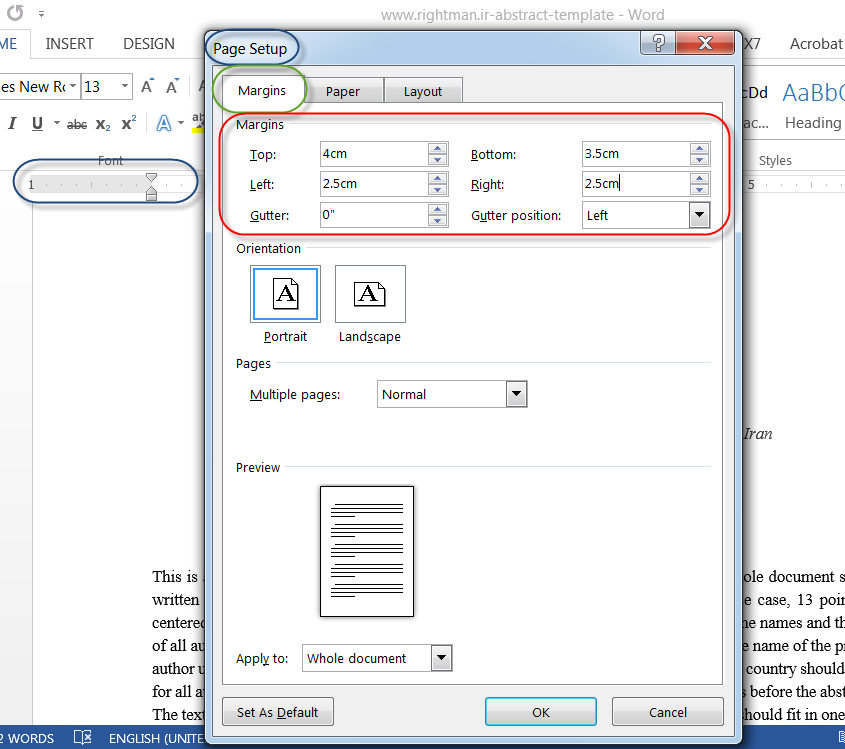Select Portrait orientation
The image size is (845, 749).
coord(285,294)
